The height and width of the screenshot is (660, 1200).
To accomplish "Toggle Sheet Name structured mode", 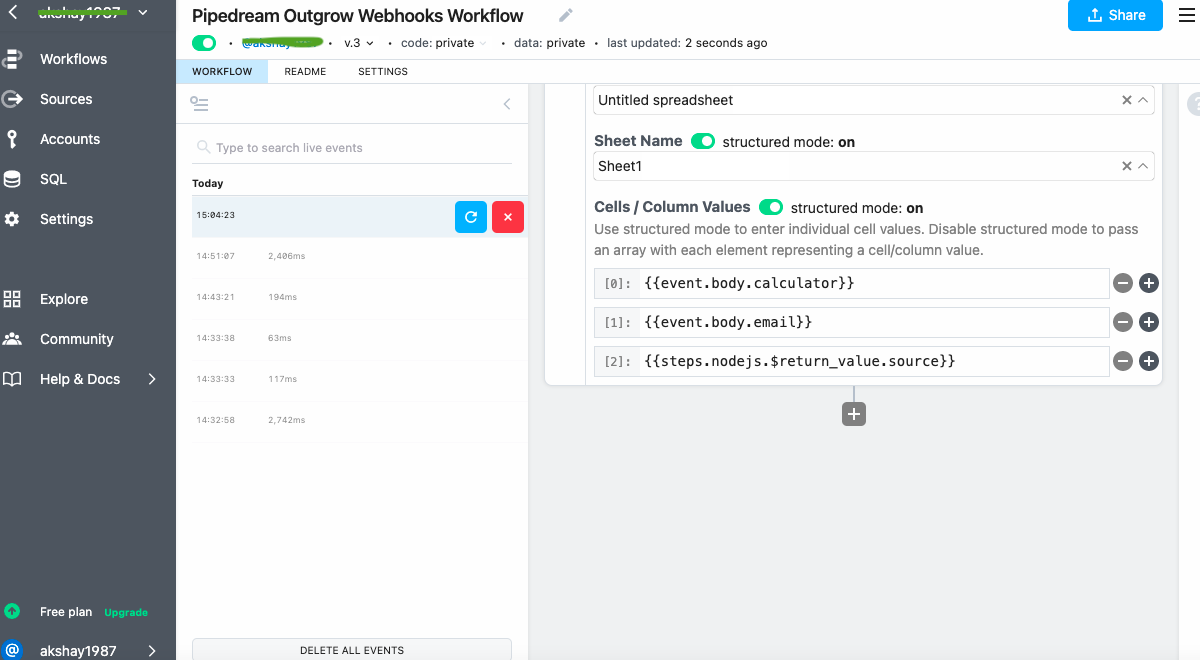I will pos(703,141).
